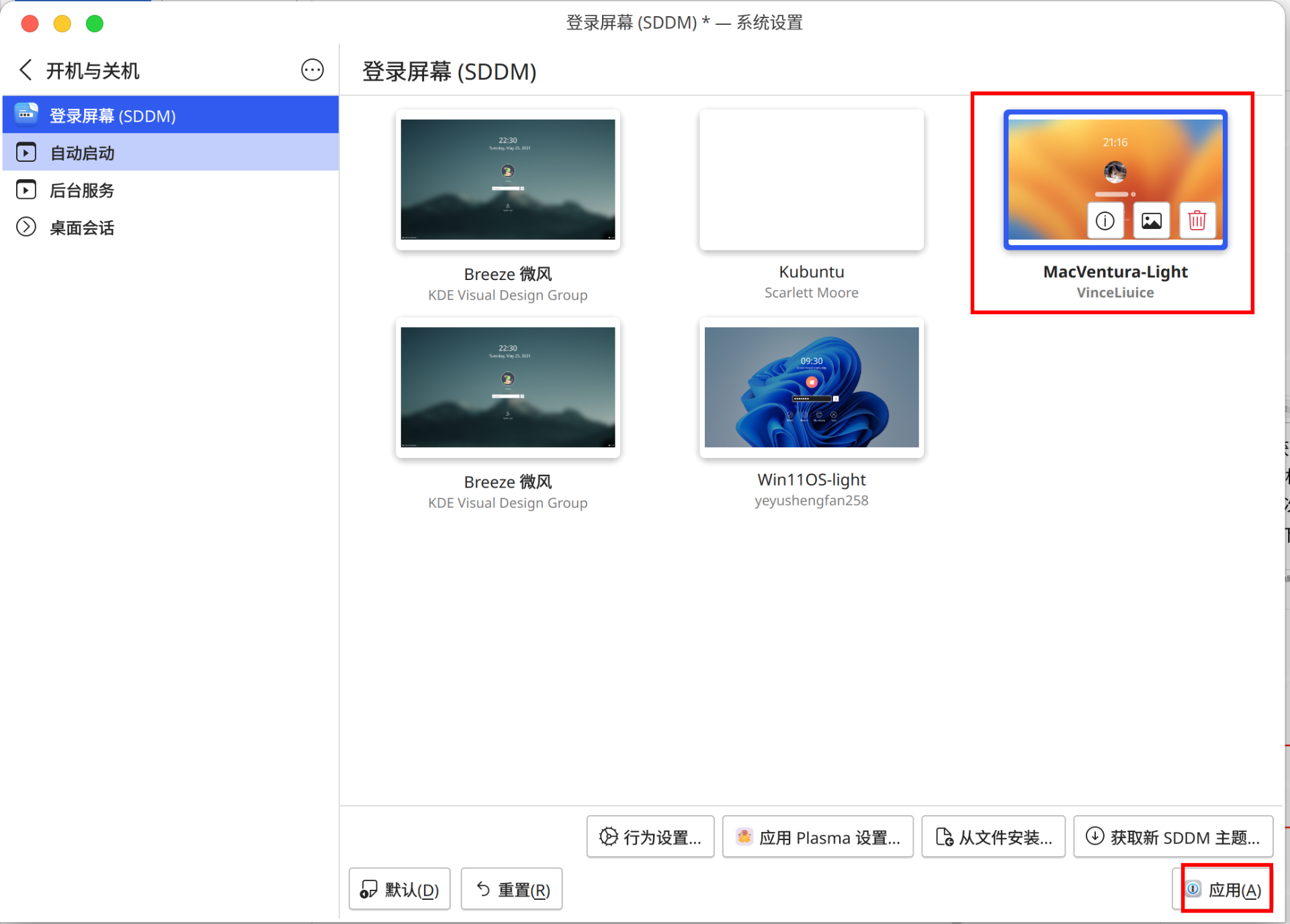1290x924 pixels.
Task: Open 行为设置... dialog
Action: (650, 837)
